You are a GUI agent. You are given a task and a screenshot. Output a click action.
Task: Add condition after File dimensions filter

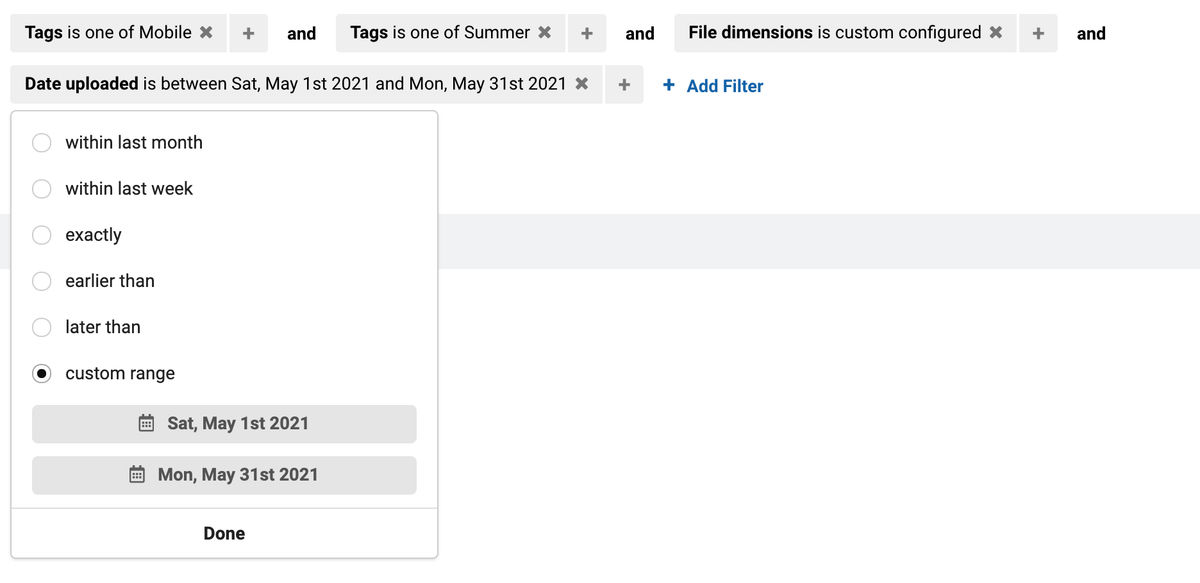[x=1038, y=33]
